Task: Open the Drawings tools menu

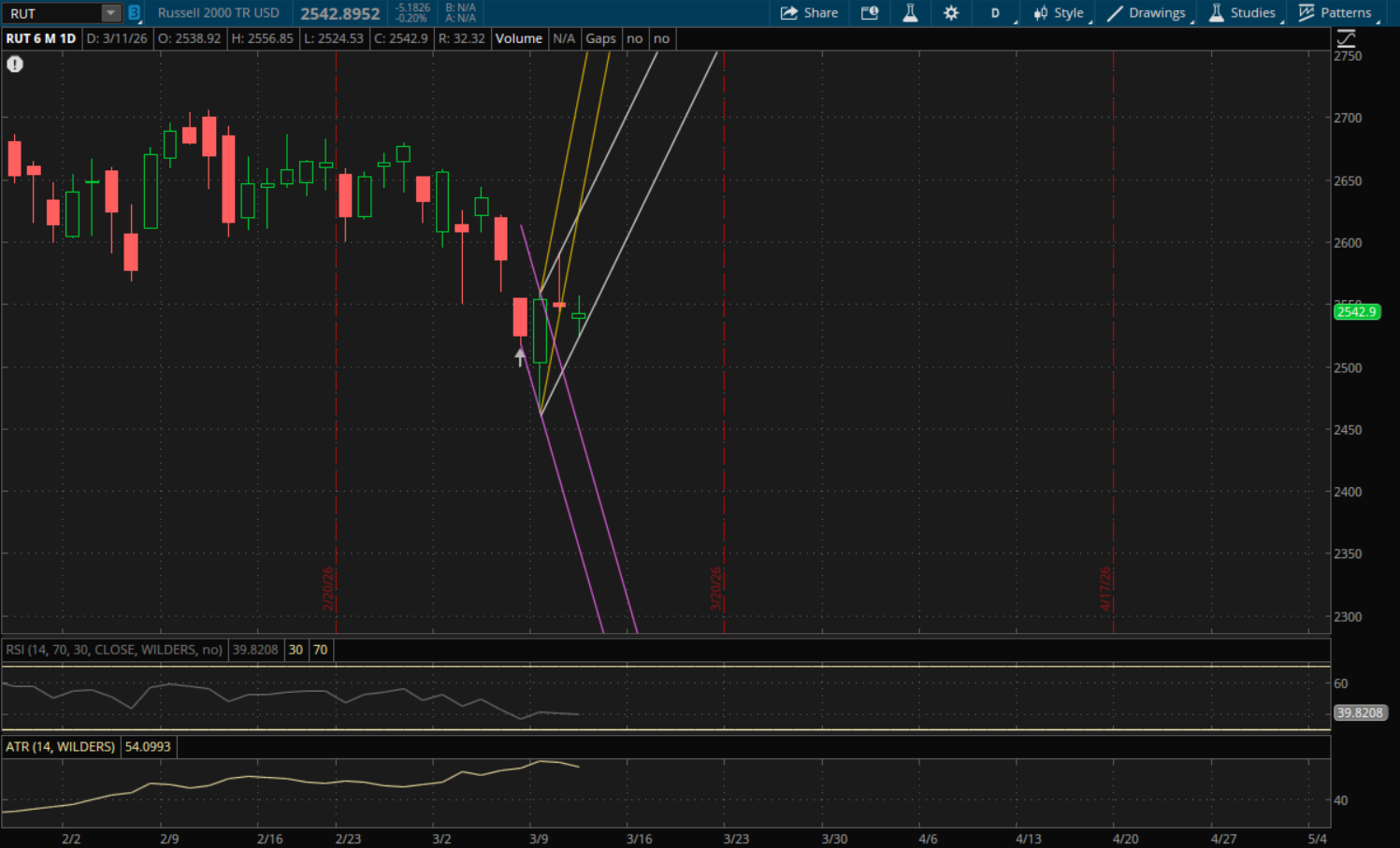Action: [x=1147, y=13]
